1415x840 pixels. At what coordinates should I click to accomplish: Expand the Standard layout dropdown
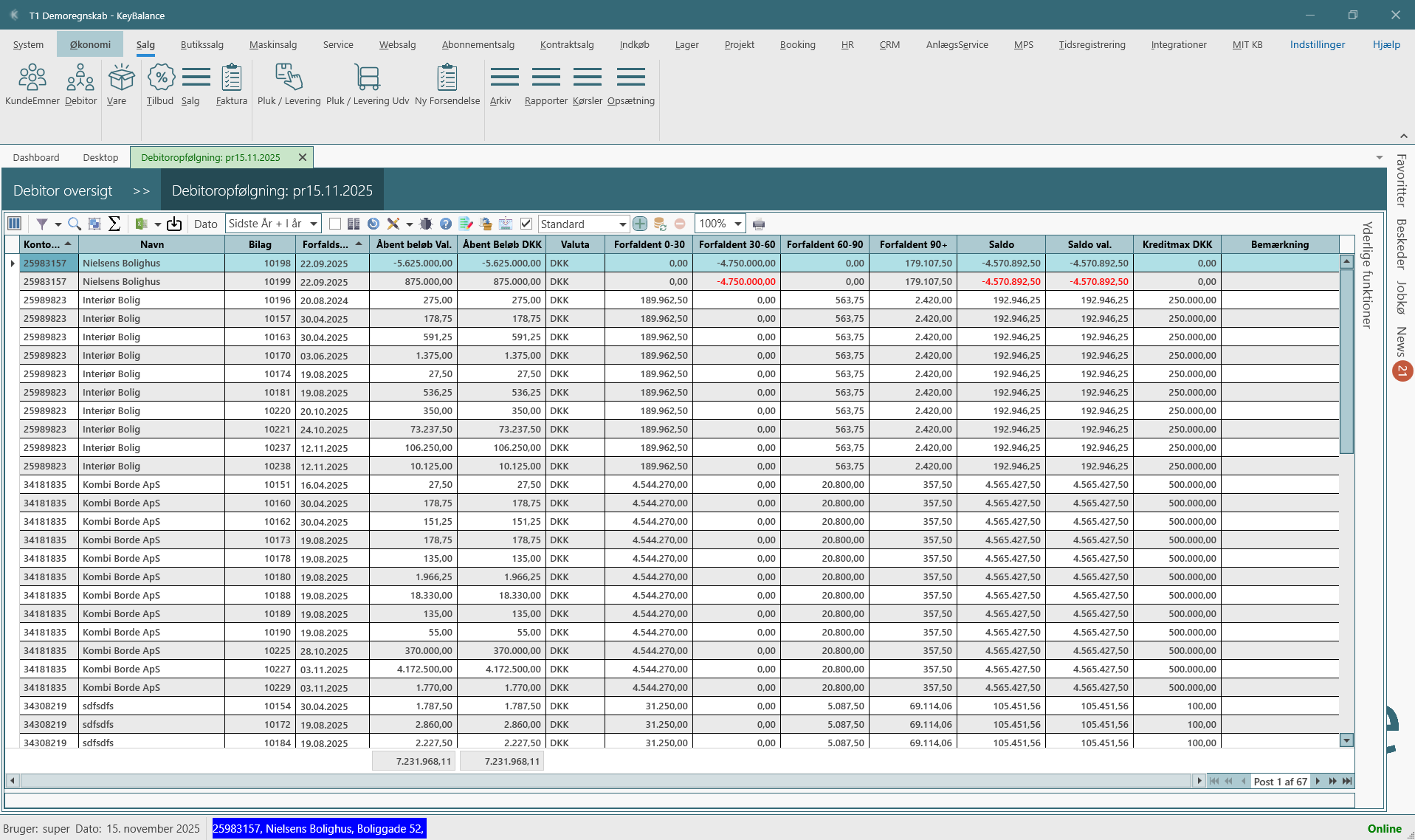click(x=622, y=224)
